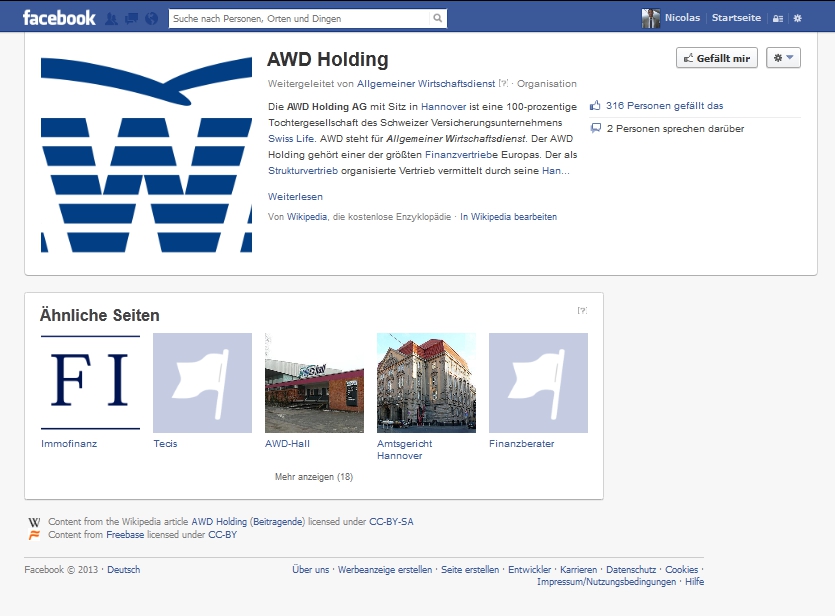This screenshot has height=616, width=835.
Task: Click the Gefällt mir button
Action: 717,58
